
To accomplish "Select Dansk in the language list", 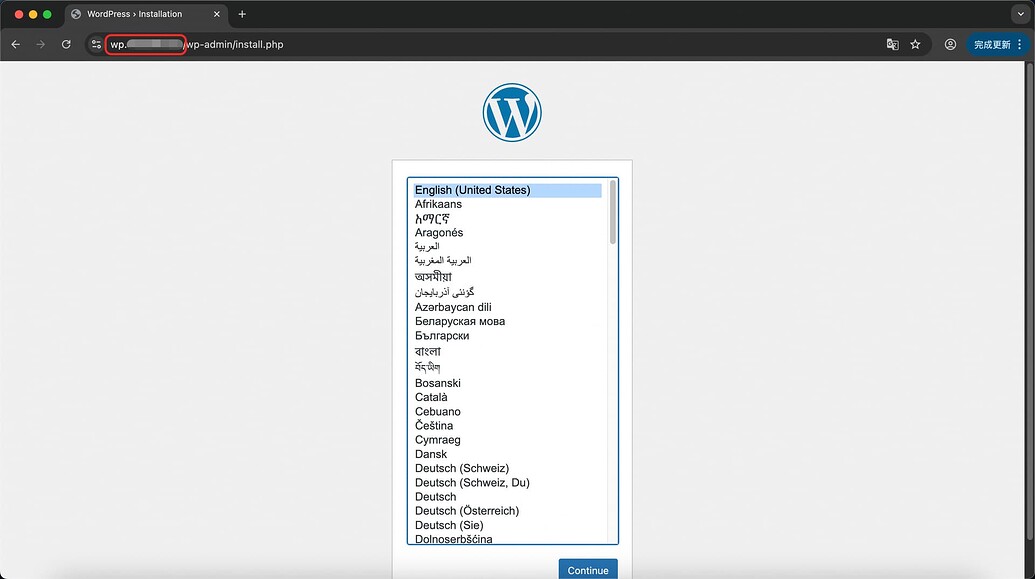I will pos(507,454).
